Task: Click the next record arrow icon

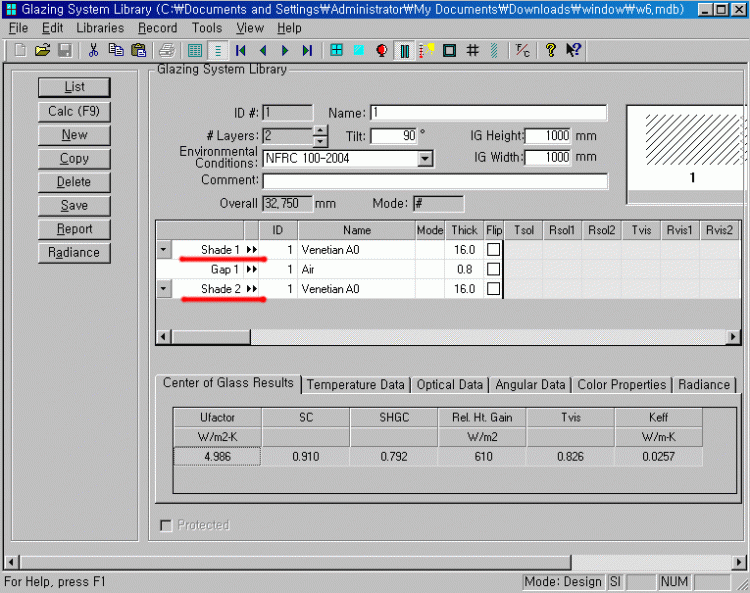Action: click(285, 50)
